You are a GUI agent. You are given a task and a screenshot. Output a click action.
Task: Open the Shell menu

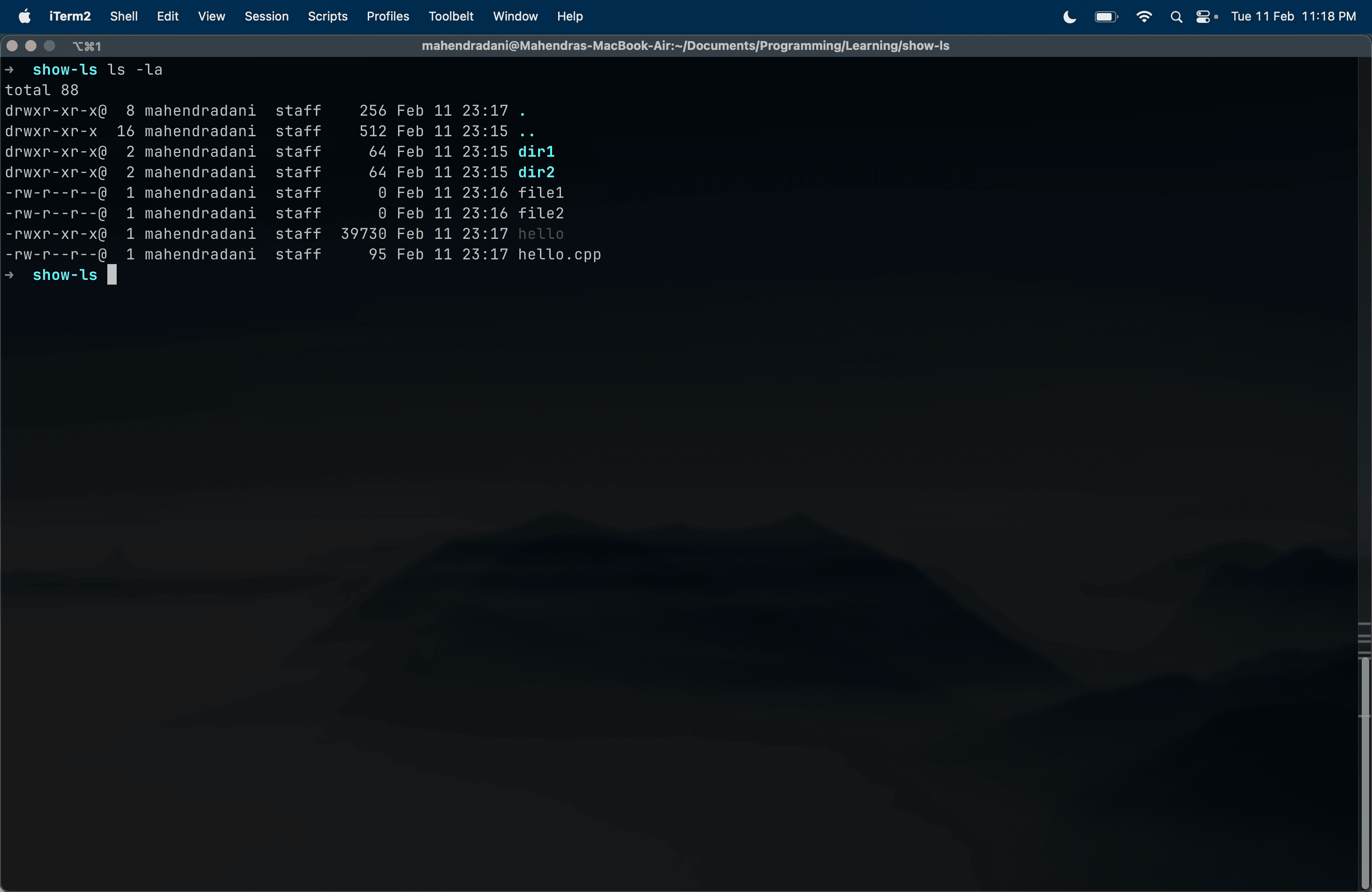click(123, 16)
